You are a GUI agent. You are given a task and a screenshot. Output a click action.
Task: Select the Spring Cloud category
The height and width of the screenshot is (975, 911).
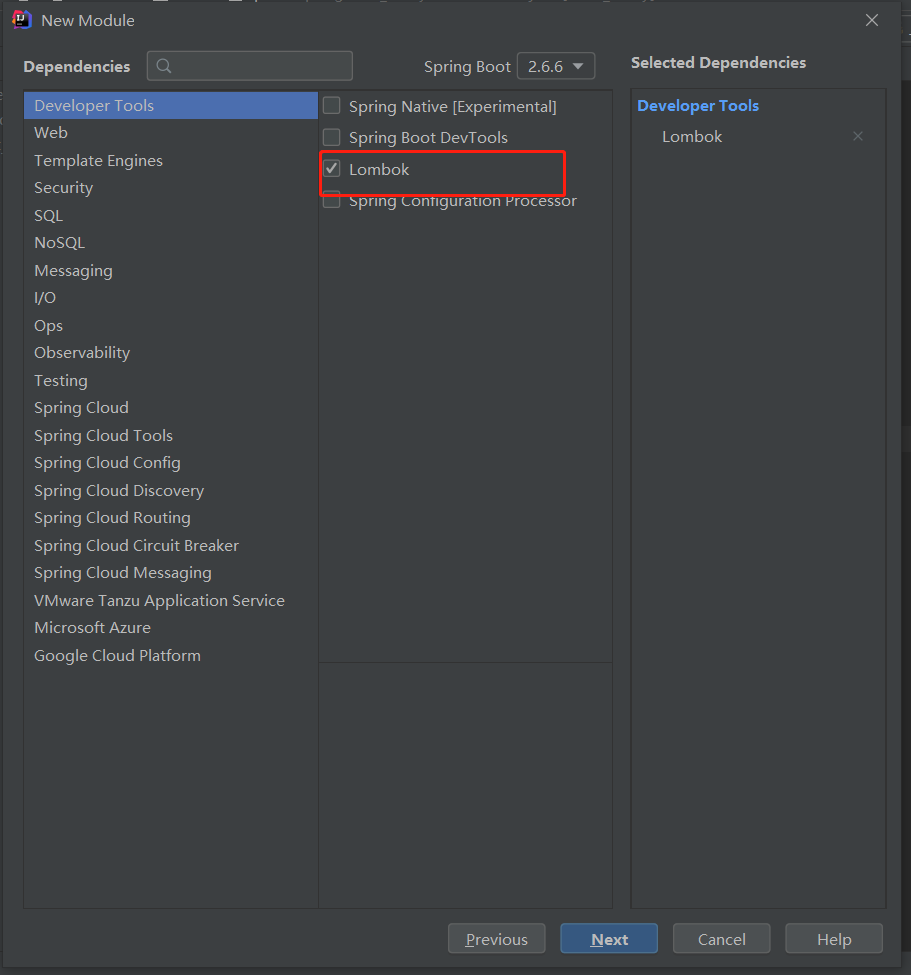coord(171,408)
